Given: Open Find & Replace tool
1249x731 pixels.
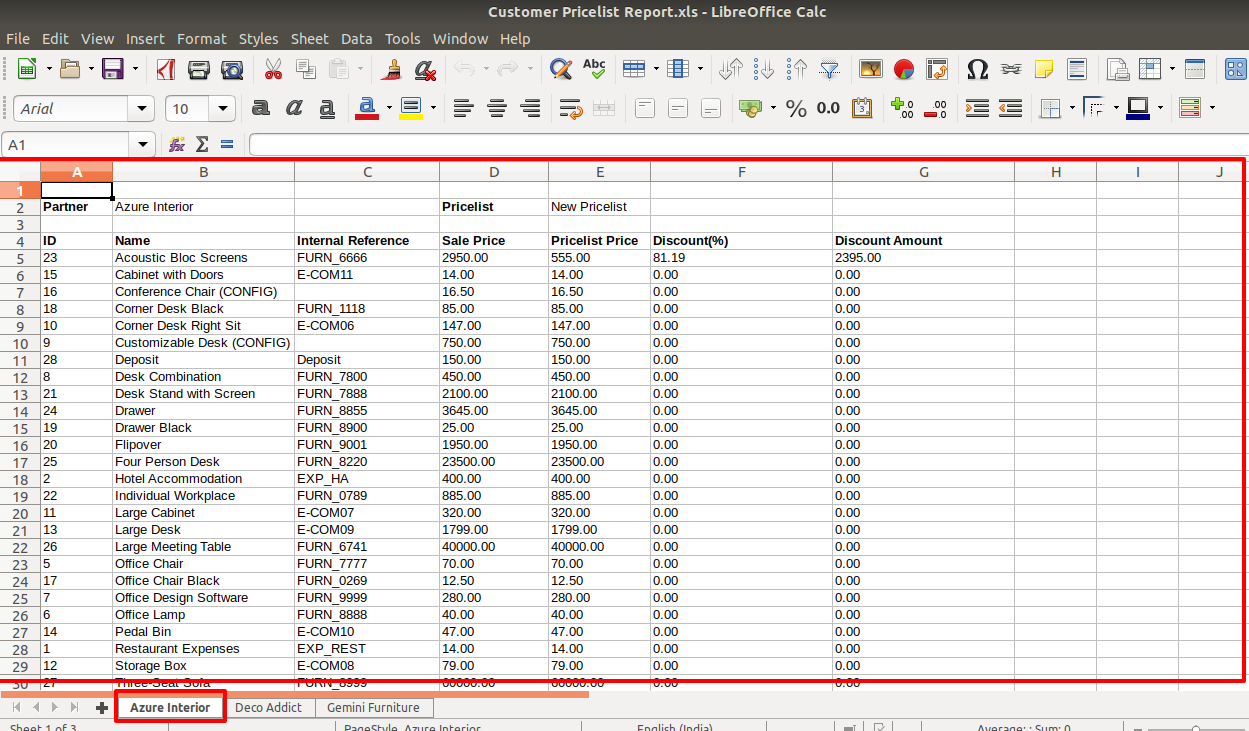Looking at the screenshot, I should pos(561,69).
